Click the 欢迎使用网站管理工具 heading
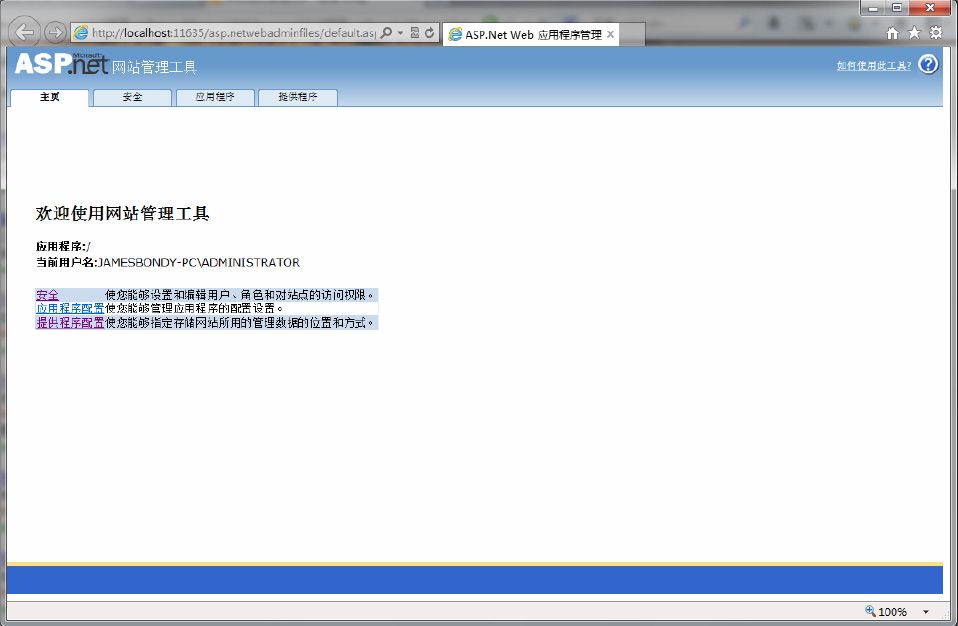The image size is (958, 626). 123,214
